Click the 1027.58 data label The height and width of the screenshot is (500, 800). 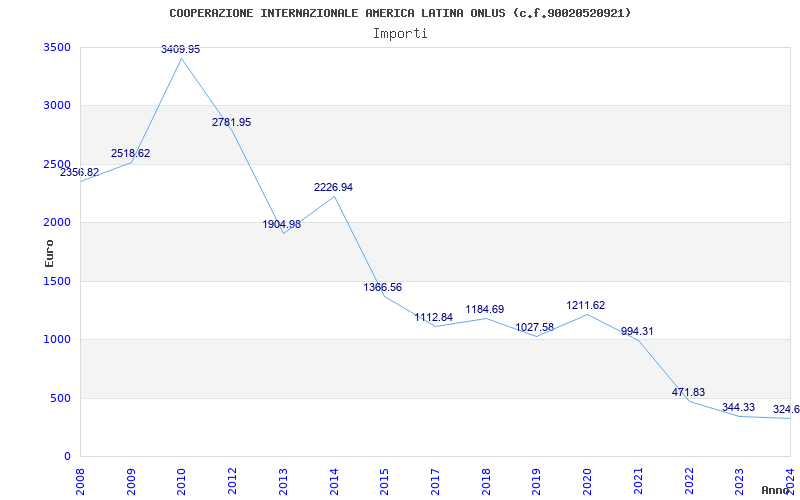[x=535, y=327]
